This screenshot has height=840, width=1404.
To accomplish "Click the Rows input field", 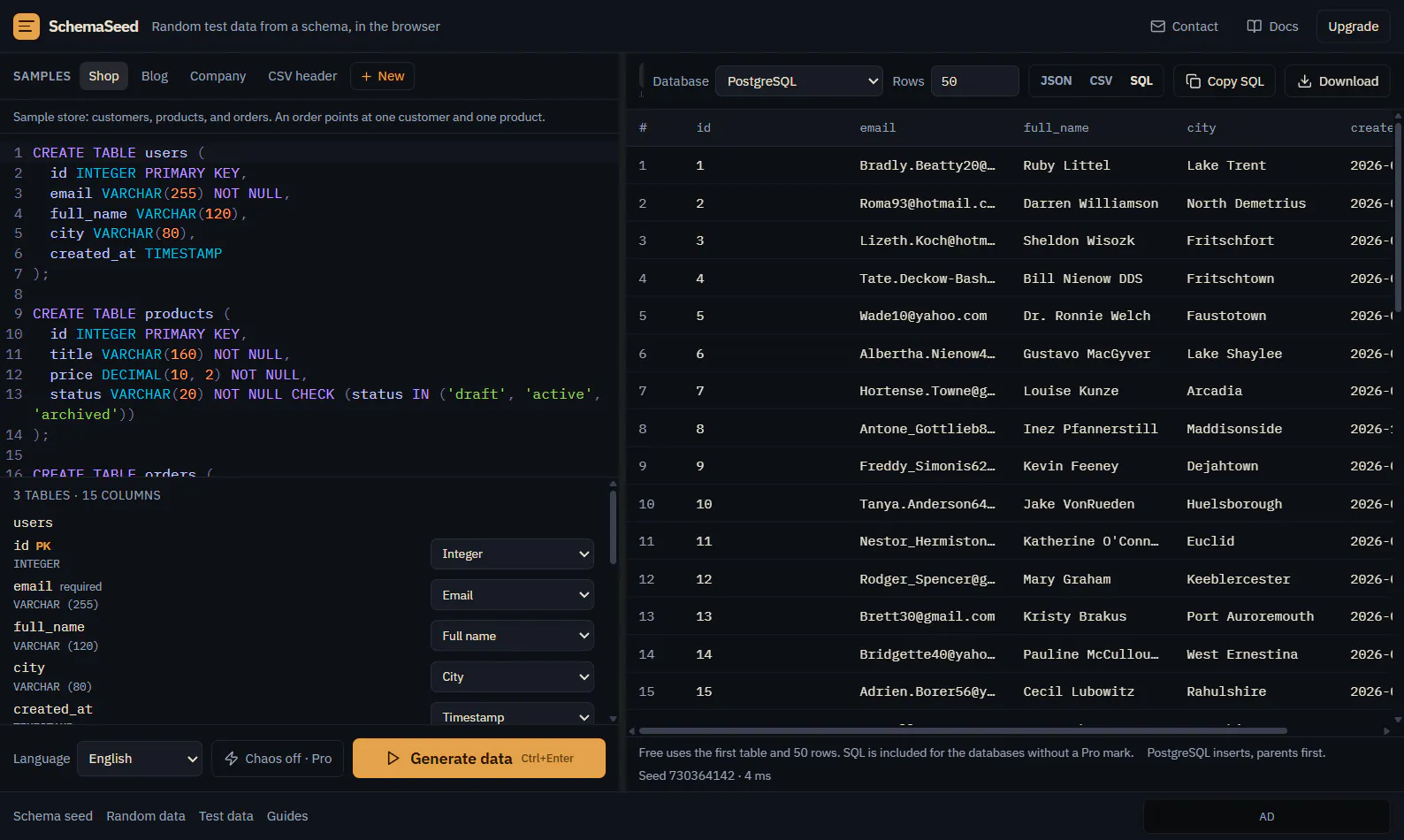I will 974,81.
